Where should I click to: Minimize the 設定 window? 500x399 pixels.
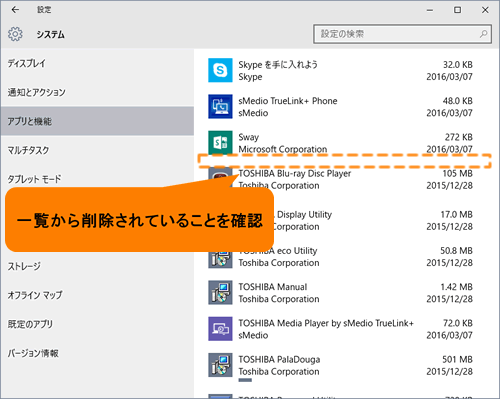430,10
